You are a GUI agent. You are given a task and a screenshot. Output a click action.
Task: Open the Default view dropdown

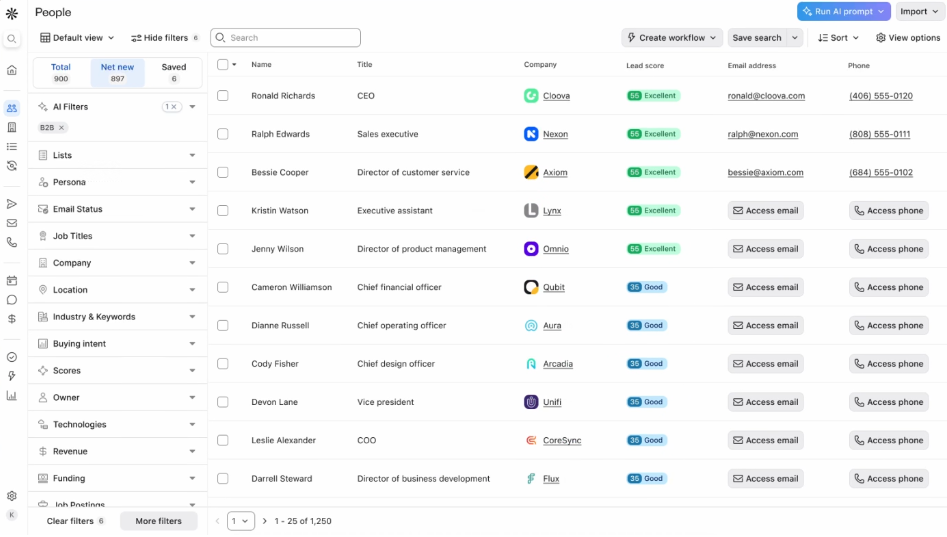pos(77,38)
